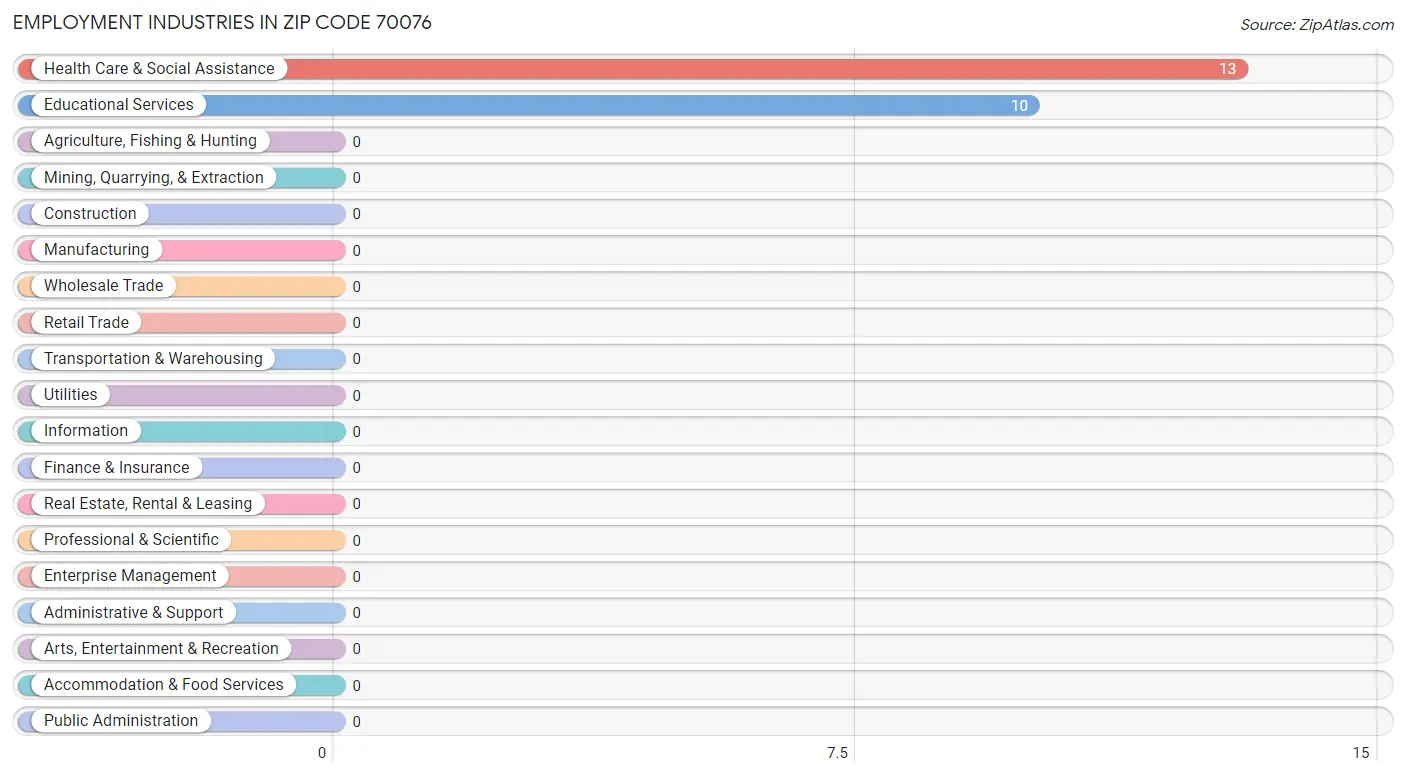This screenshot has height=776, width=1406.
Task: Select the Finance & Insurance label
Action: (116, 467)
